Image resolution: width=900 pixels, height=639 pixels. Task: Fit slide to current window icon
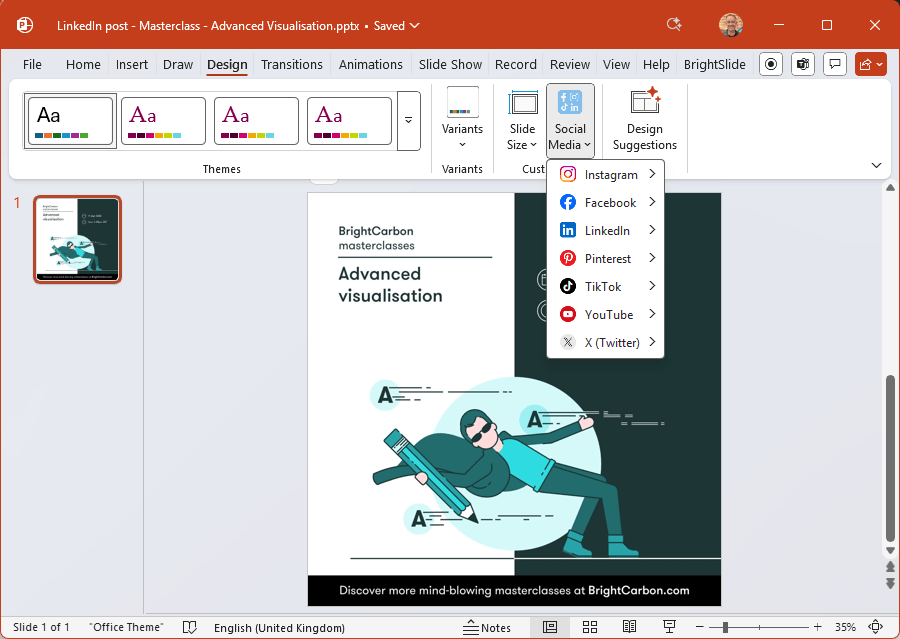875,627
